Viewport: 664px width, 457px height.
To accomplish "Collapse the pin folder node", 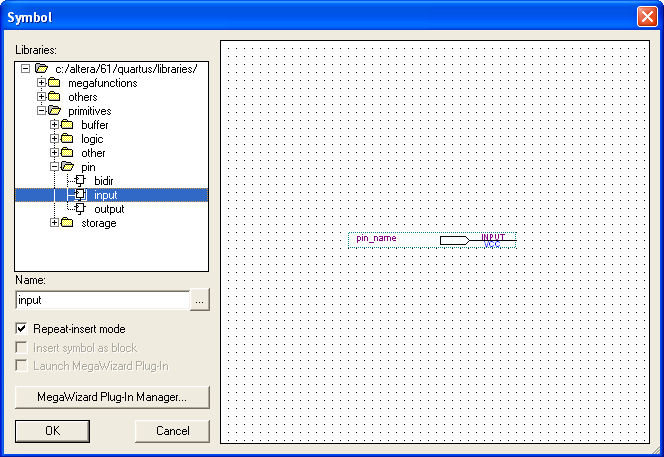I will coord(55,167).
